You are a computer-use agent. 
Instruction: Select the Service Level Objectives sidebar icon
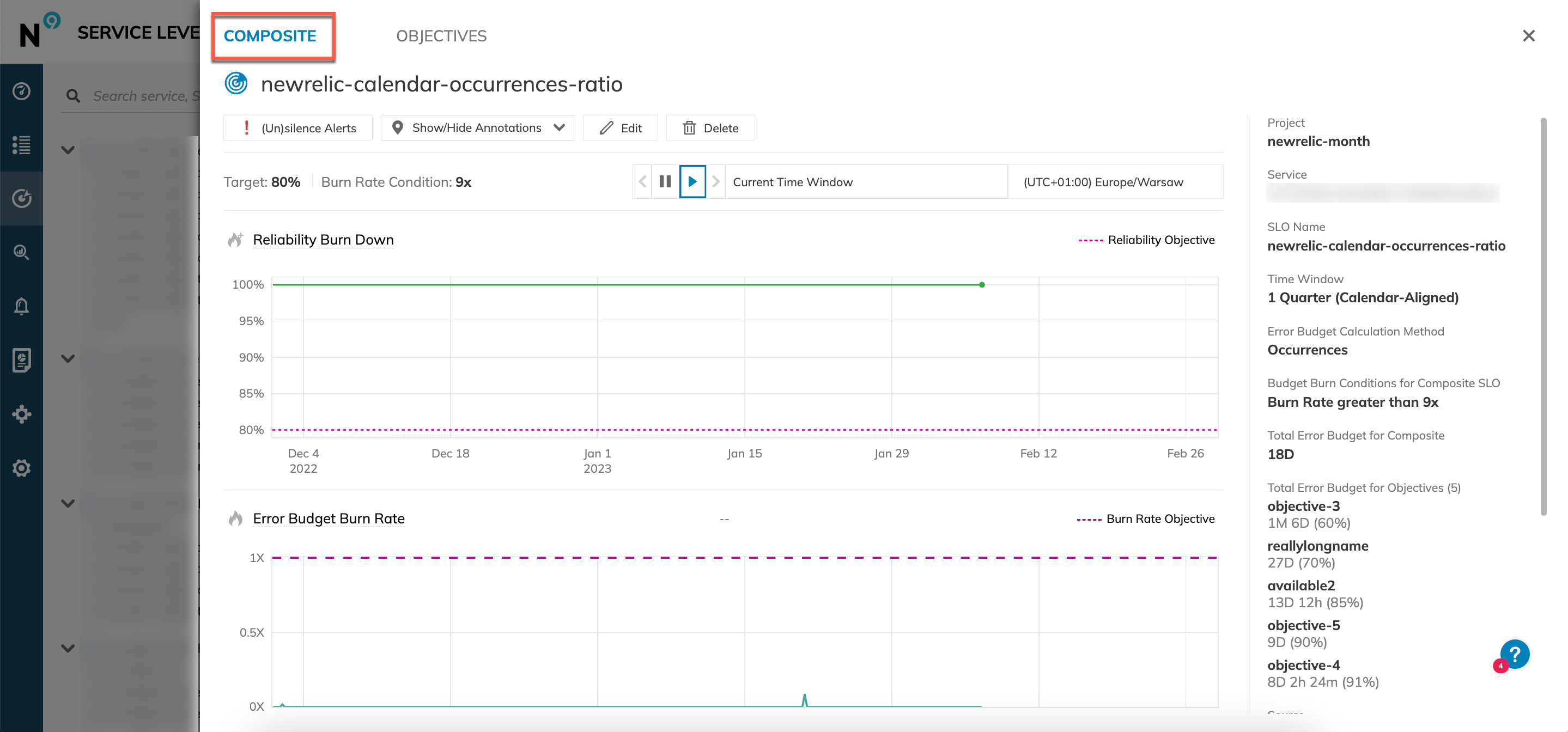tap(21, 198)
